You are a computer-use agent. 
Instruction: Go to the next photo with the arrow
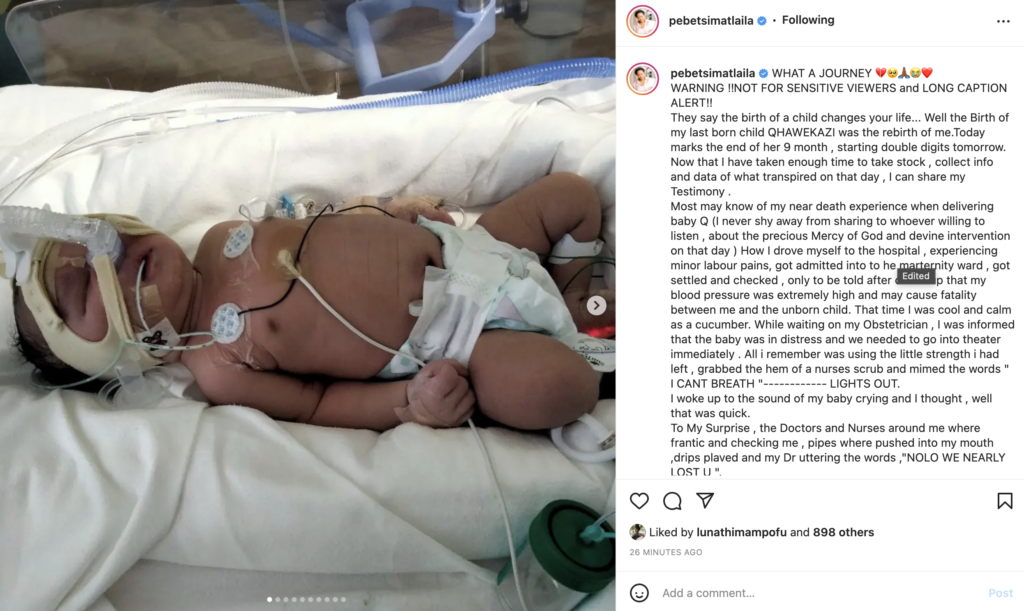click(x=596, y=306)
